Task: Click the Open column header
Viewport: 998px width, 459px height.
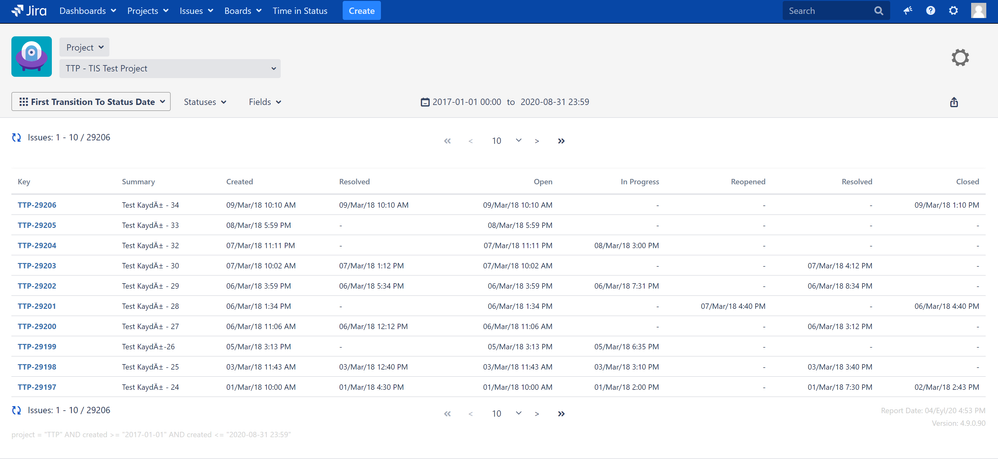Action: pos(543,181)
